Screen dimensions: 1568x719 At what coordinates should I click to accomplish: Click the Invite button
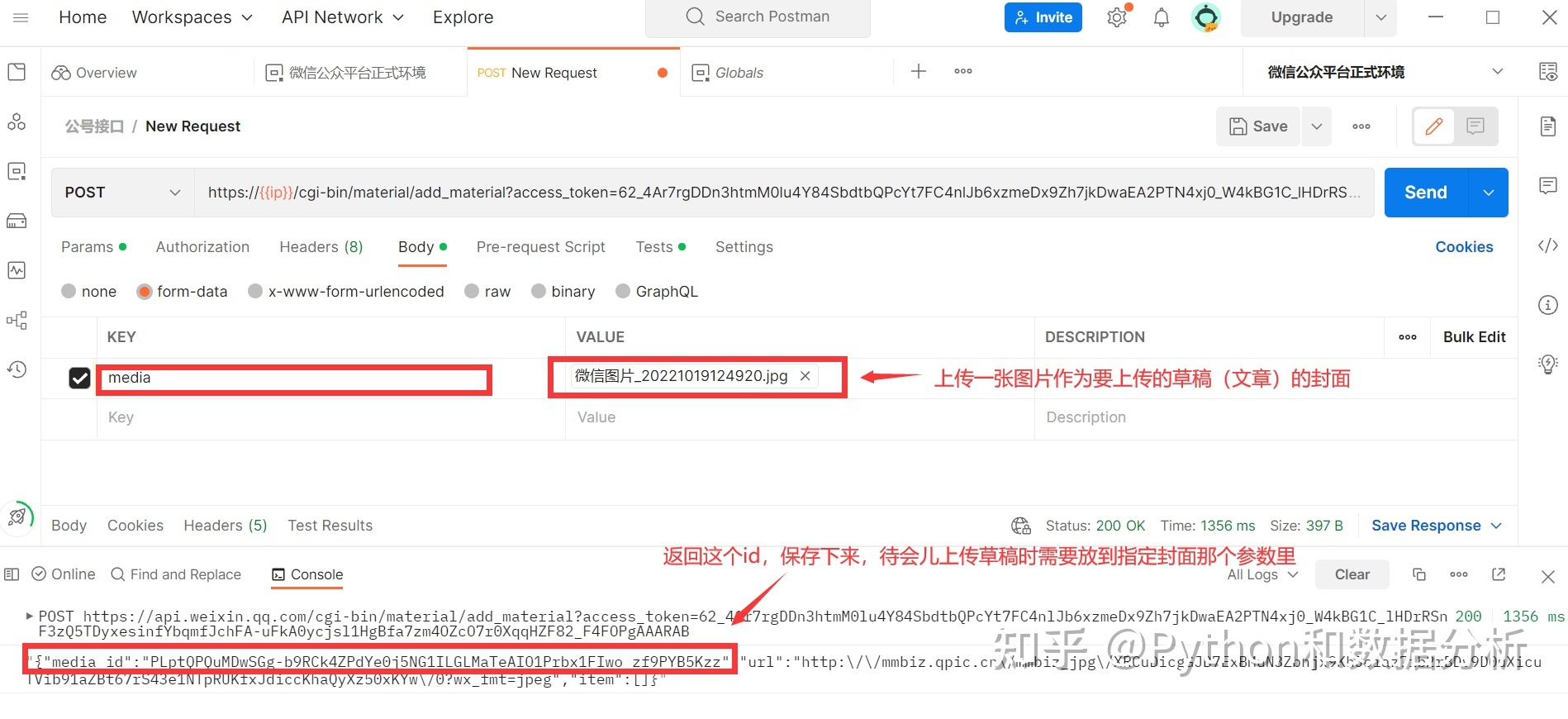1043,17
